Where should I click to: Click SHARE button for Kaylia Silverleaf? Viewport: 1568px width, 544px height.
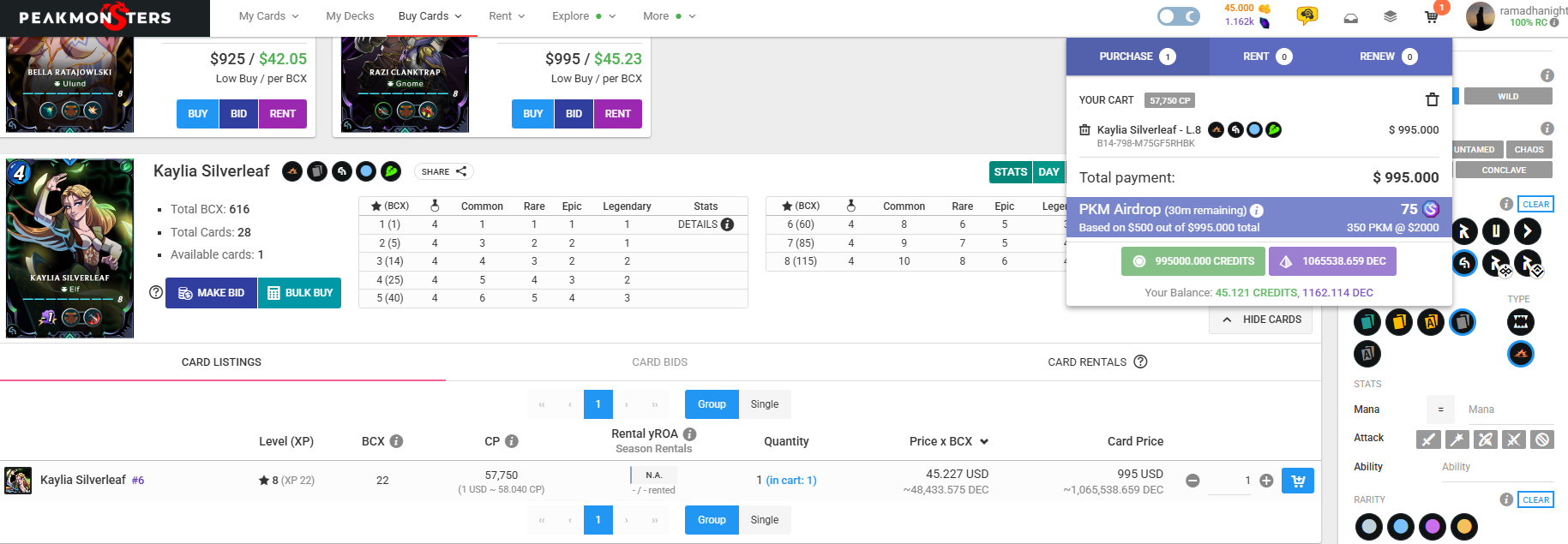pyautogui.click(x=443, y=171)
